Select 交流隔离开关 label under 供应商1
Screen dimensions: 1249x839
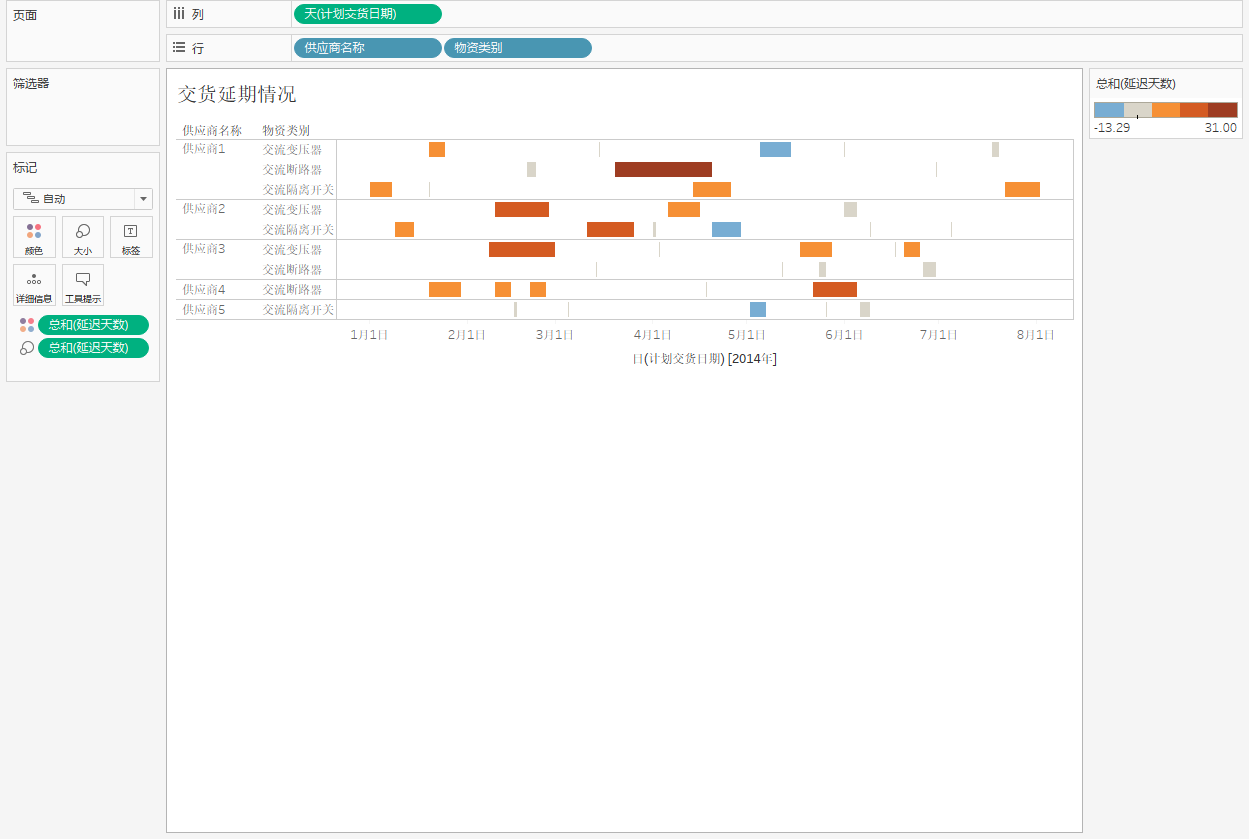pyautogui.click(x=298, y=189)
